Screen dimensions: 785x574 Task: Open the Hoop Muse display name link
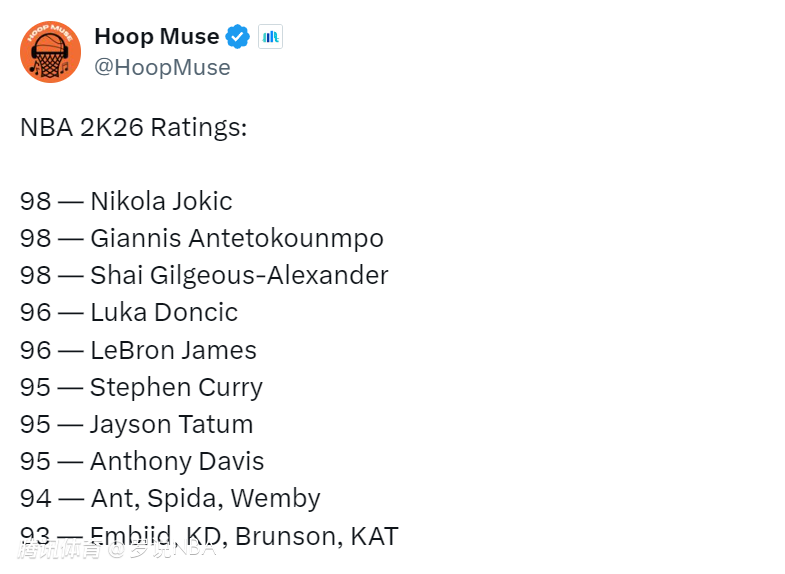click(x=156, y=37)
